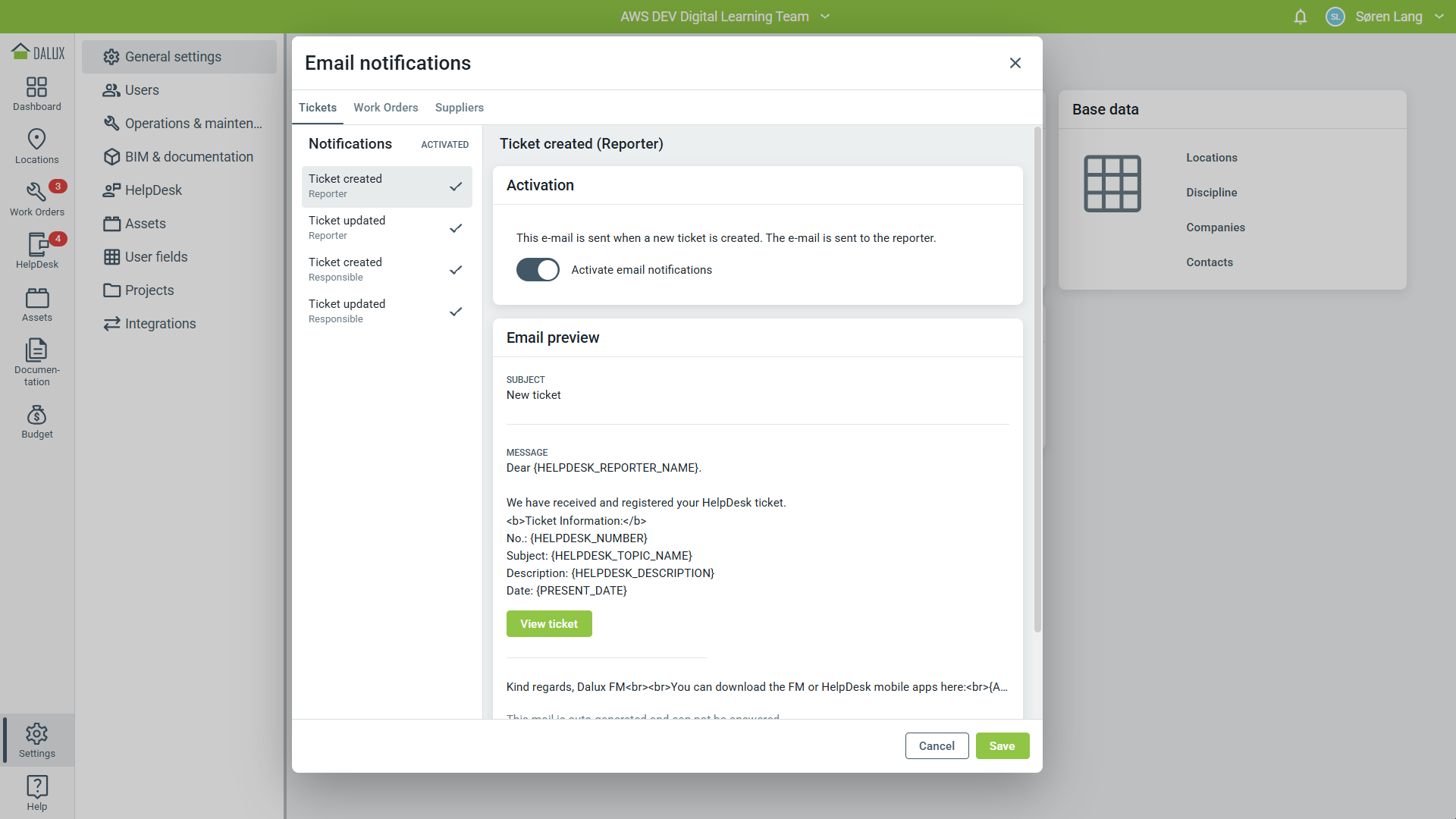Open the Søren Lang account menu
This screenshot has width=1456, height=819.
point(1391,16)
